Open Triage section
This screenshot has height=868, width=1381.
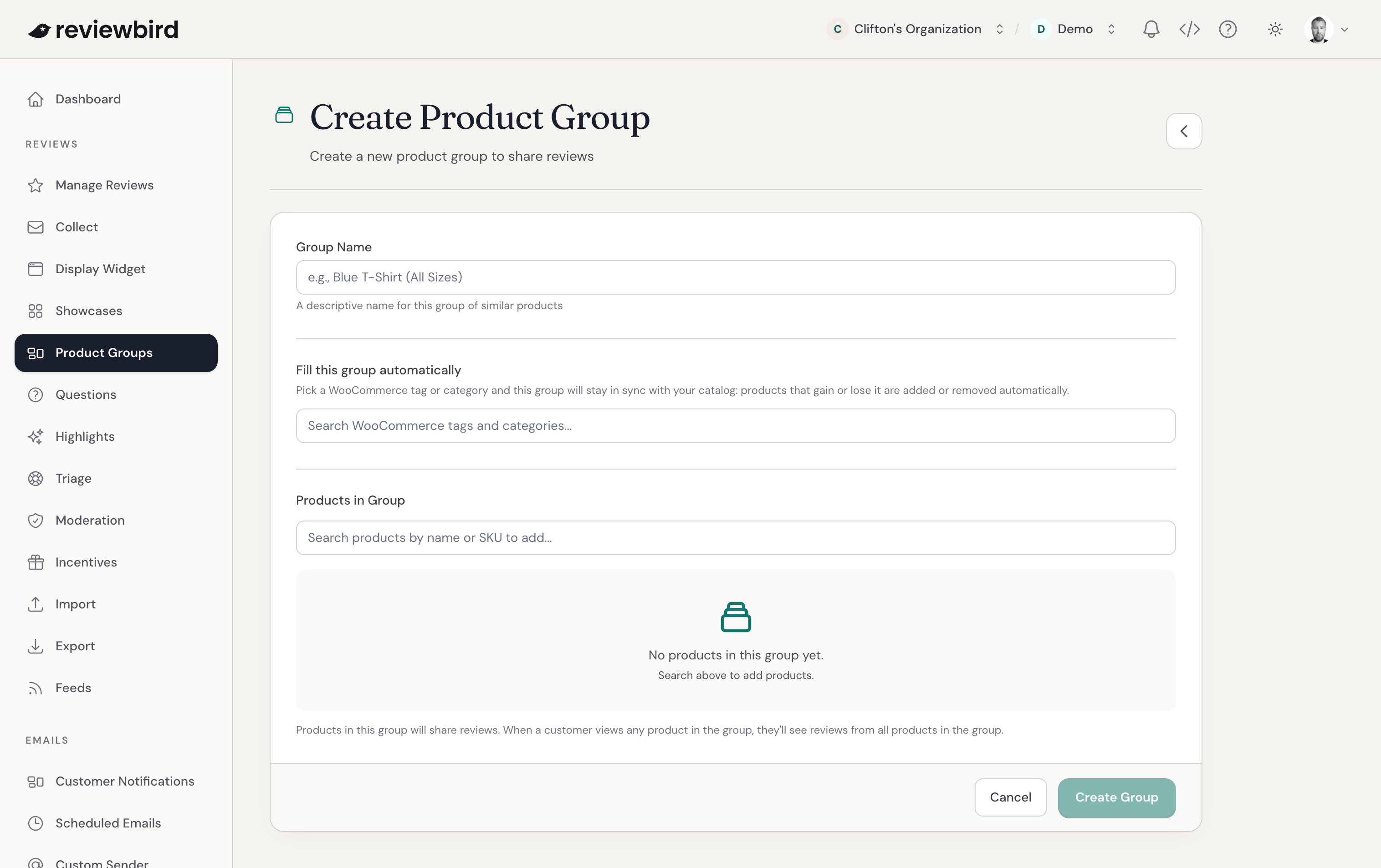(116, 479)
